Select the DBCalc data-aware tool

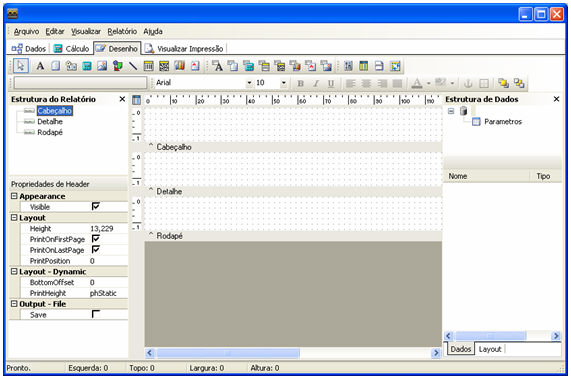pyautogui.click(x=249, y=66)
